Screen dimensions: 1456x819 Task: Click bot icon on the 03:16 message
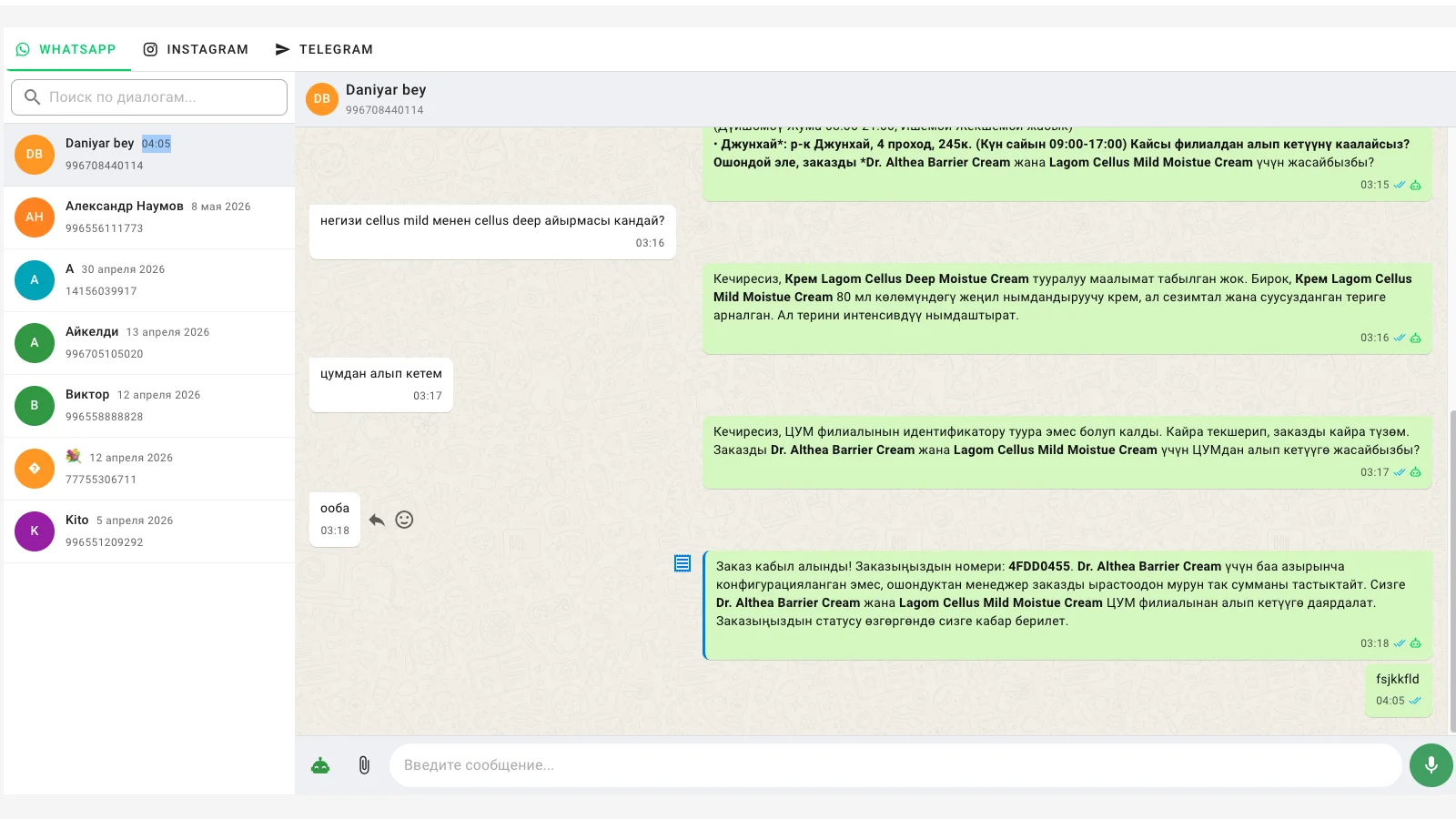point(1415,338)
